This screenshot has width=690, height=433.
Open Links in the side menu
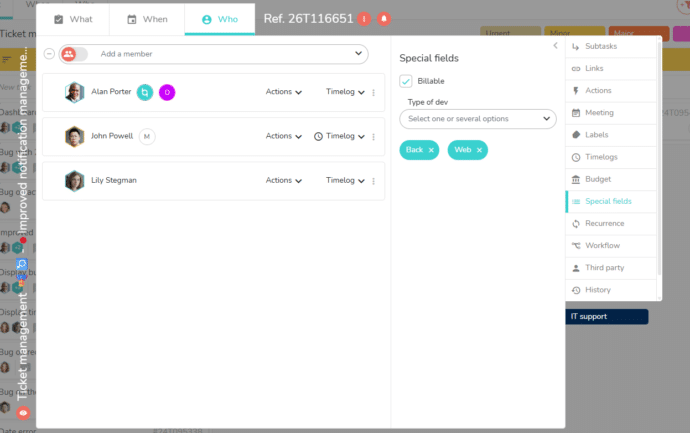[611, 69]
